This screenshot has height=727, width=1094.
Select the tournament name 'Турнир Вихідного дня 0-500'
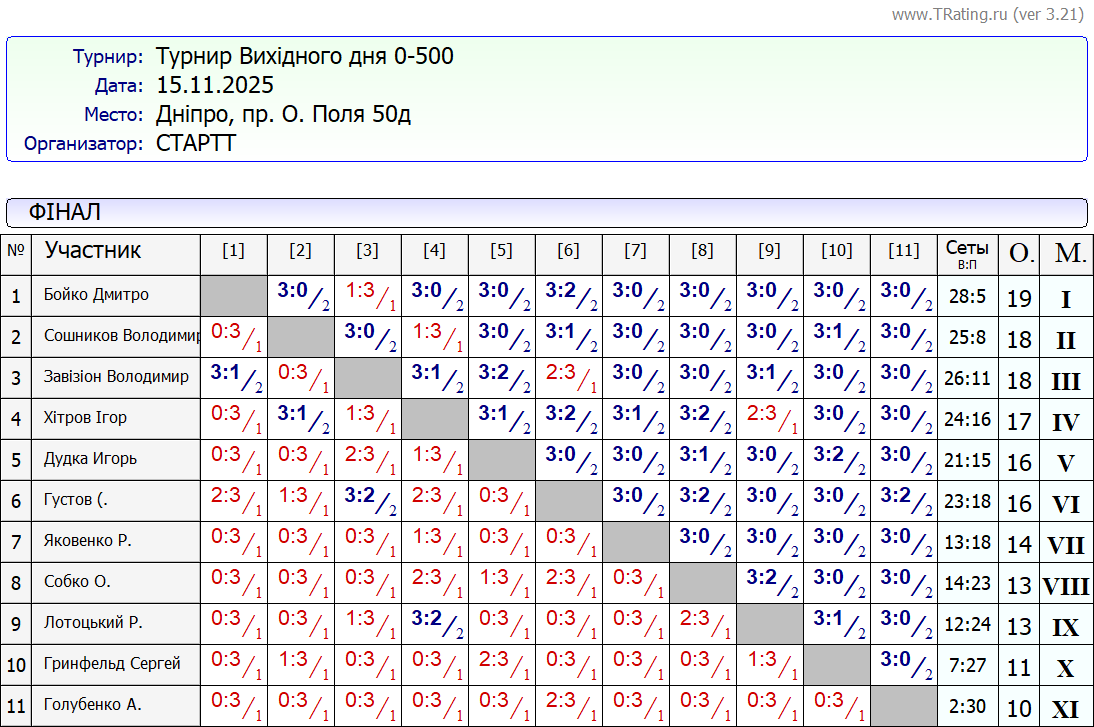point(304,56)
